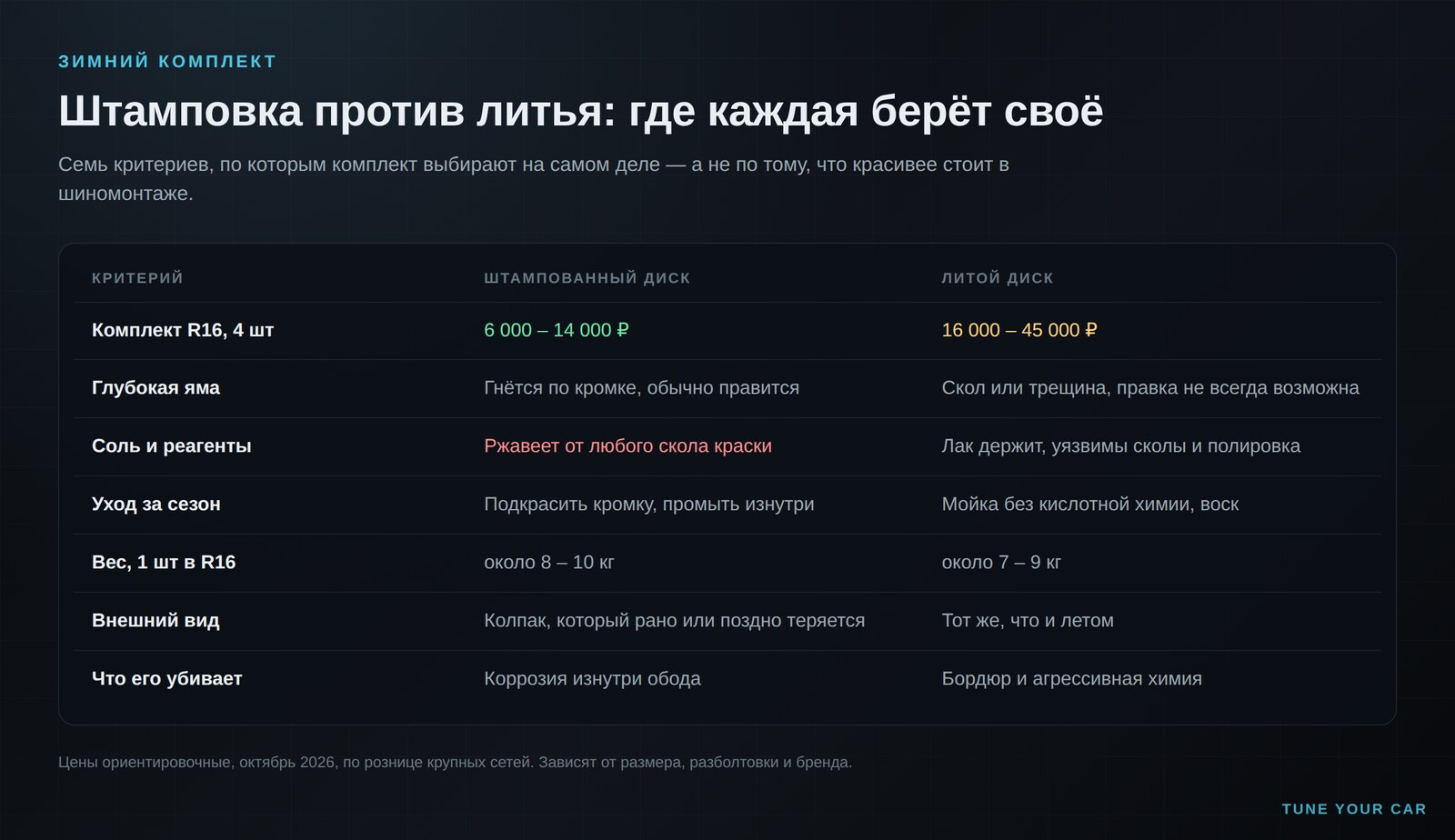Select the row label 'Уход за сезон'

pos(156,504)
